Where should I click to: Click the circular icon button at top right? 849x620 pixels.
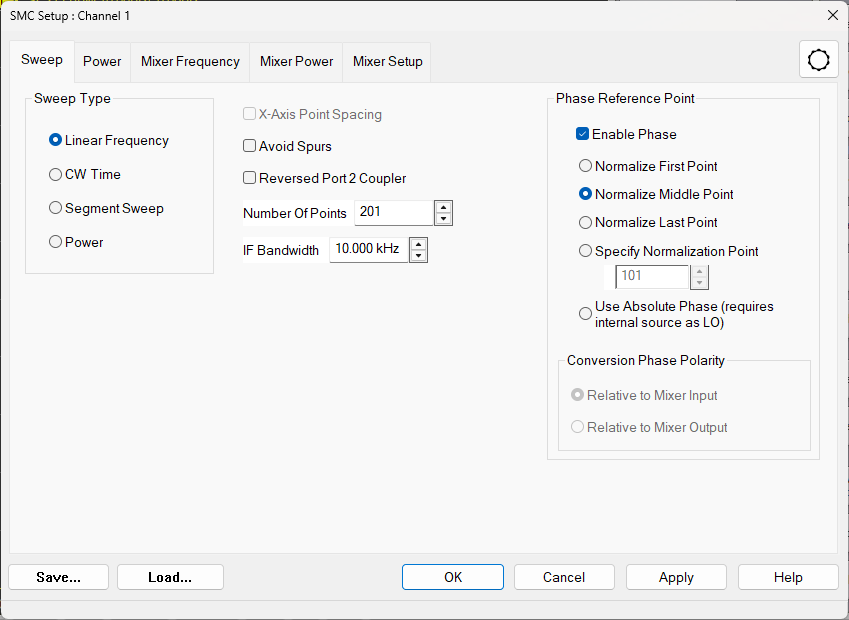coord(818,60)
